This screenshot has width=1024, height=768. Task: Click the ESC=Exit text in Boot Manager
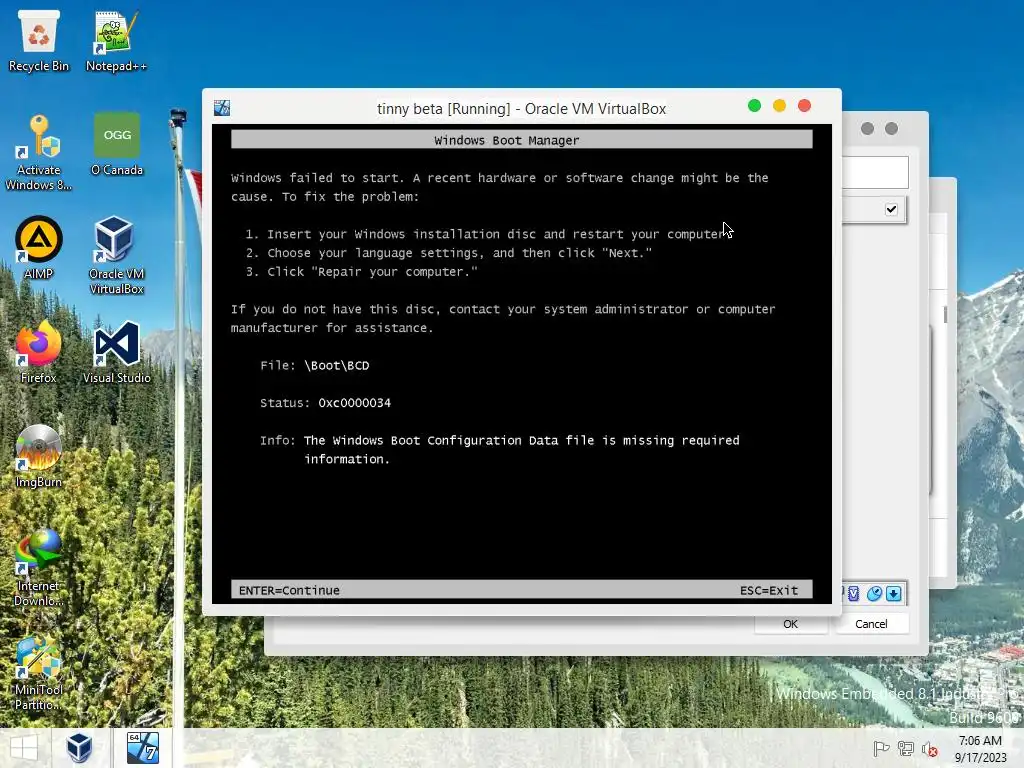769,590
